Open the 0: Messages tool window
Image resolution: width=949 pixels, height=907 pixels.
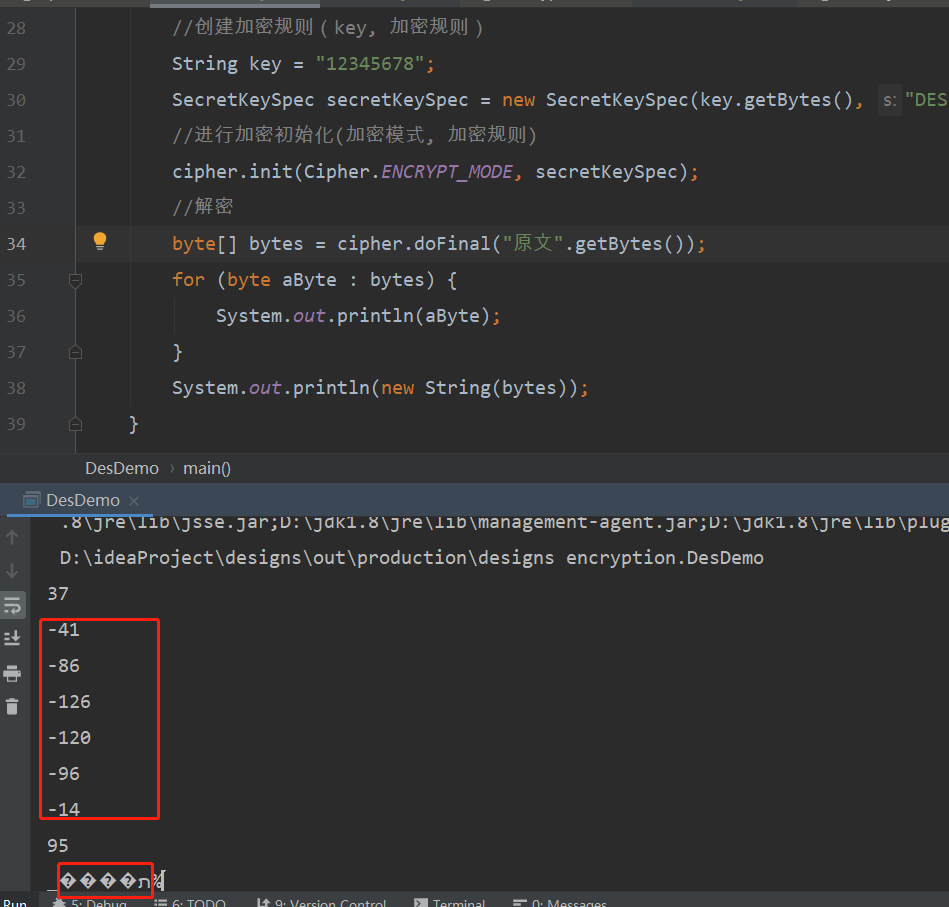click(560, 902)
